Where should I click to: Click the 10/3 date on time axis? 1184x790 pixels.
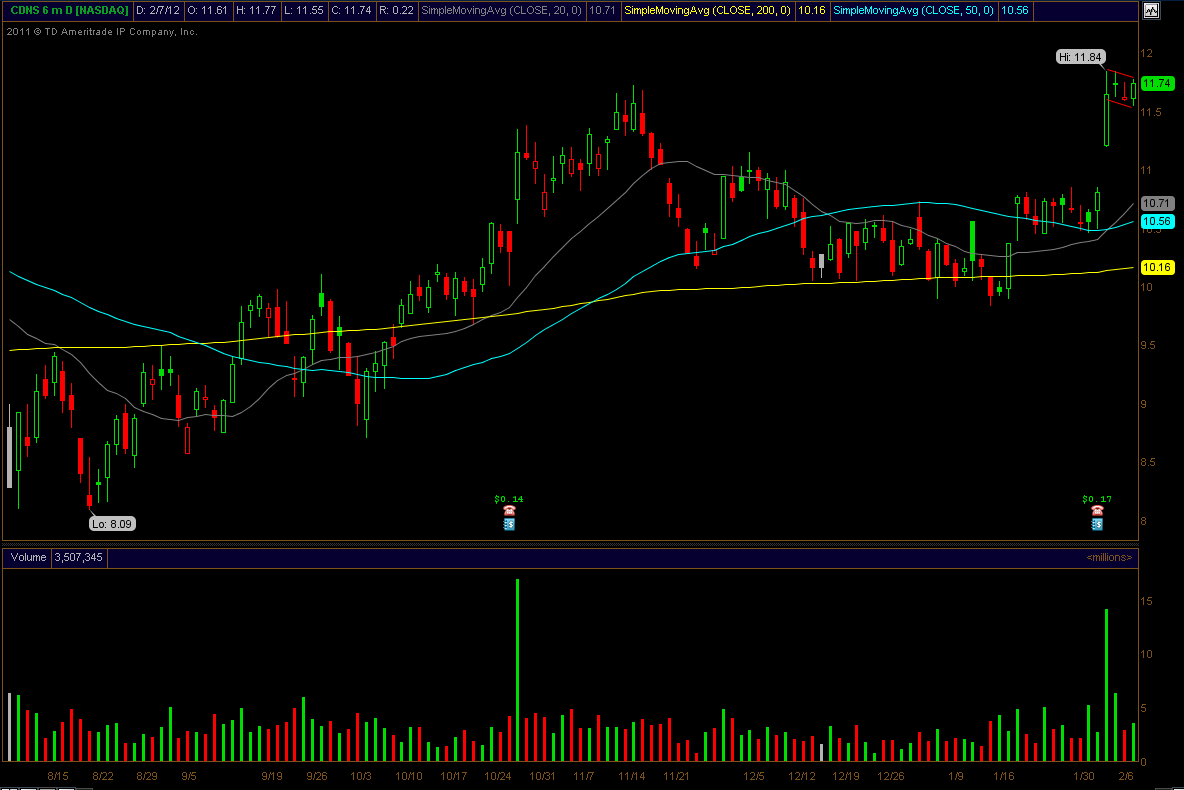point(361,776)
